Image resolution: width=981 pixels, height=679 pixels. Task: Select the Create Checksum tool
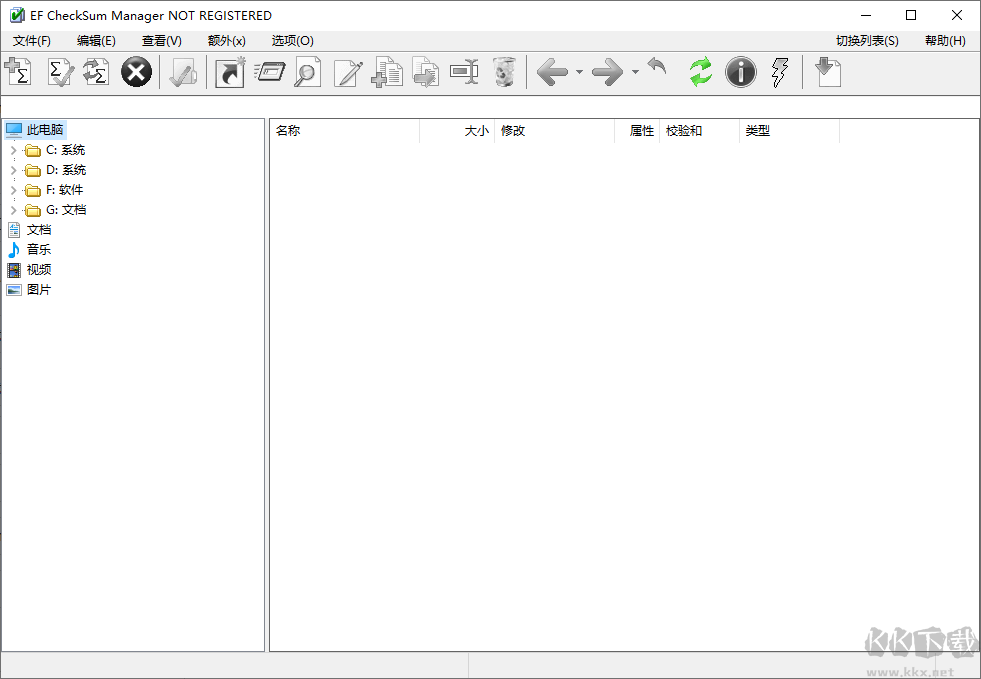(18, 72)
